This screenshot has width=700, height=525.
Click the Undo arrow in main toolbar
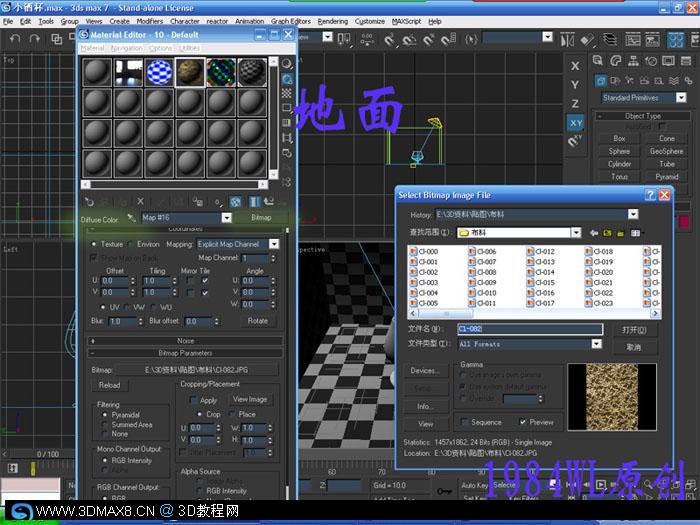tap(15, 39)
